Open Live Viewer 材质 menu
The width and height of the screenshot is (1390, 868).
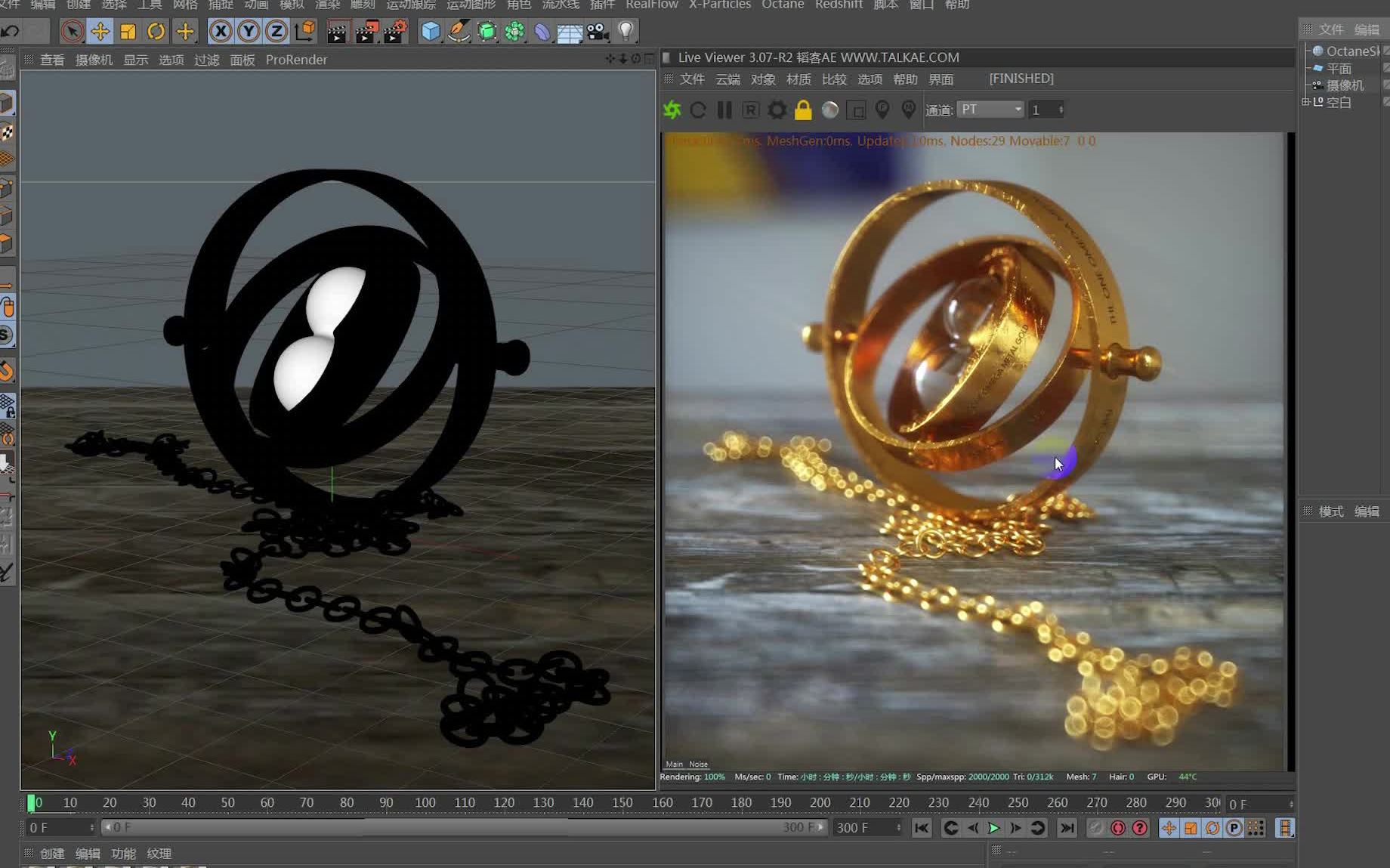pos(798,79)
